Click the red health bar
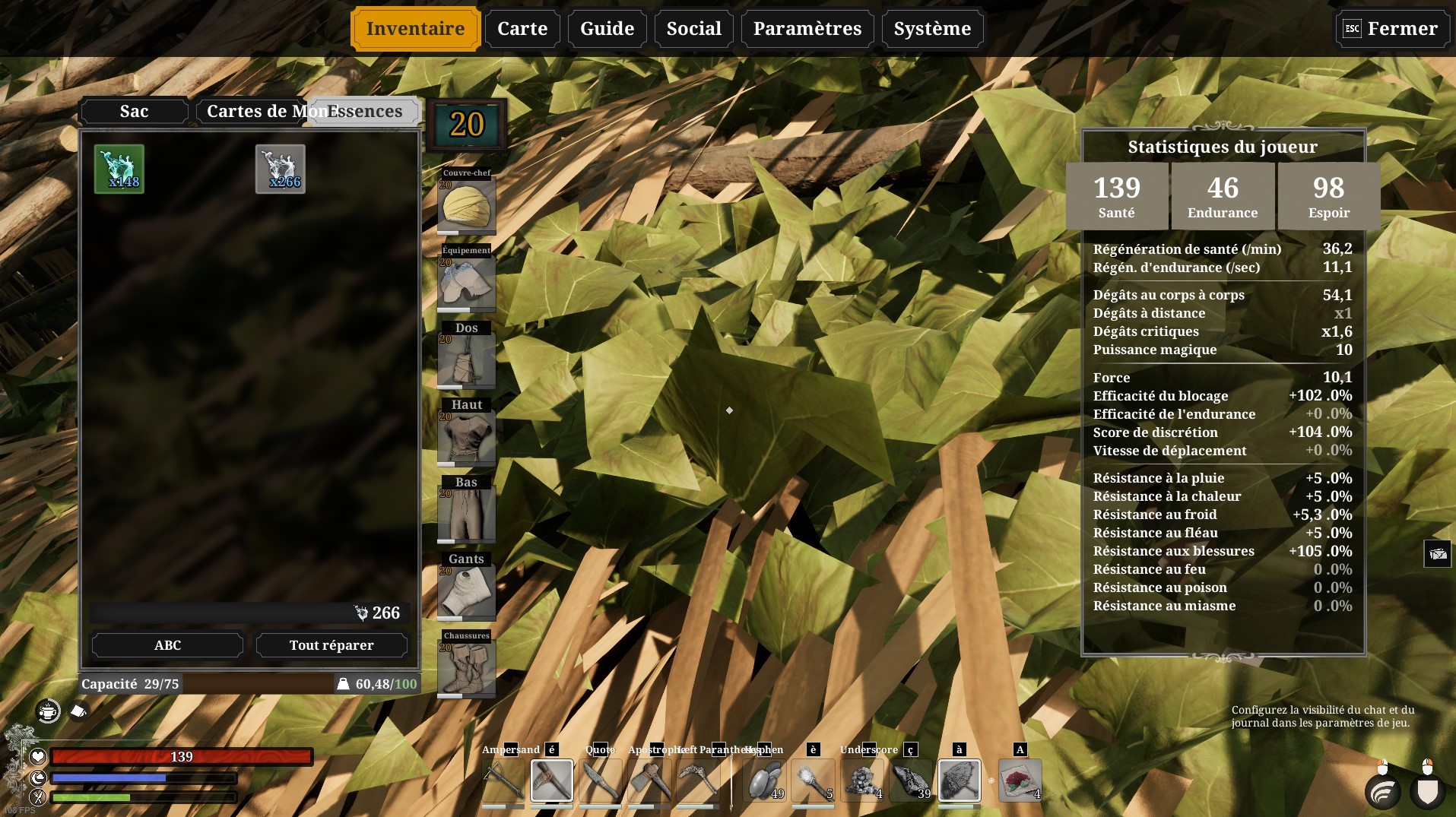The image size is (1456, 817). point(181,757)
